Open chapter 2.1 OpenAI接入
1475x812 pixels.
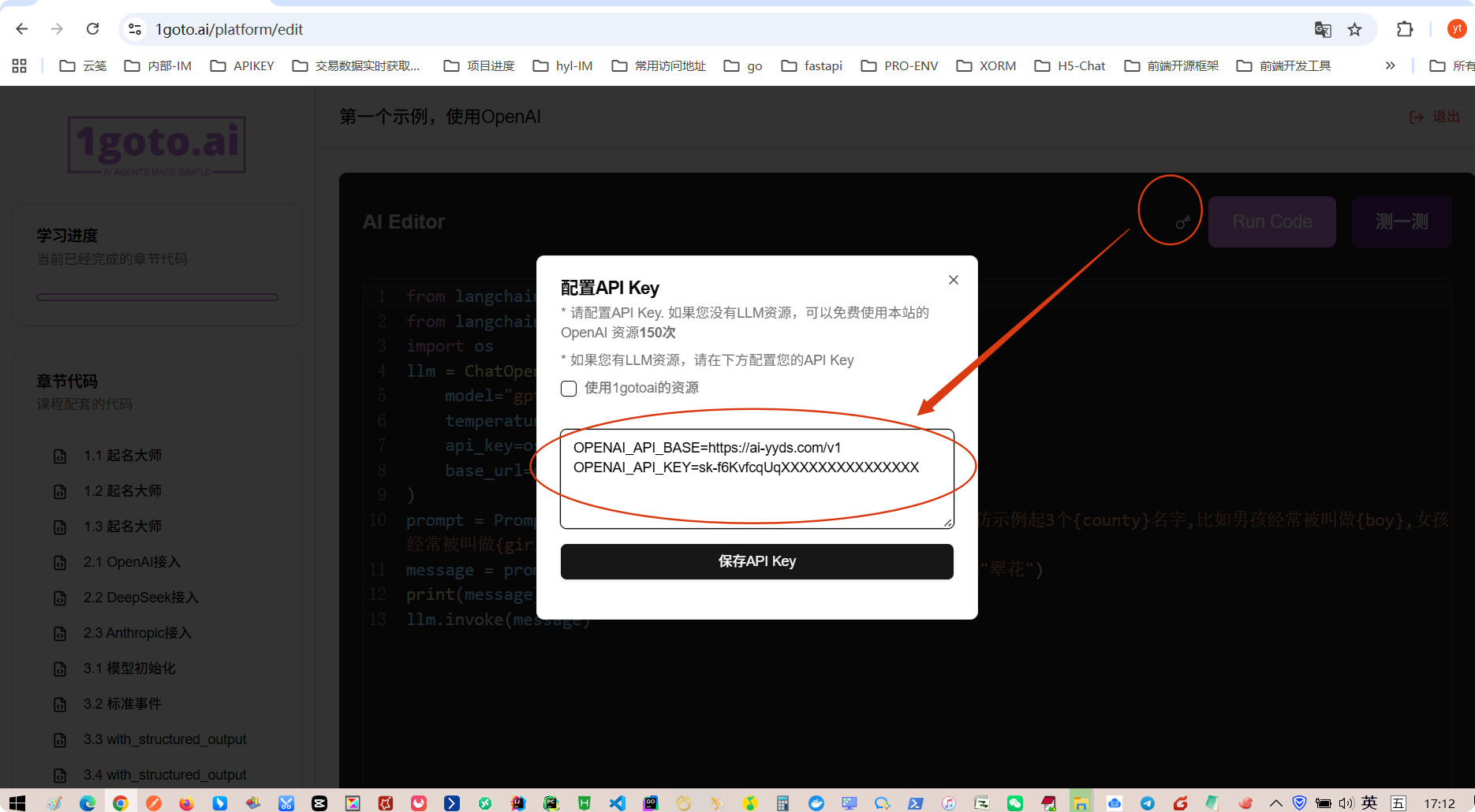[132, 562]
